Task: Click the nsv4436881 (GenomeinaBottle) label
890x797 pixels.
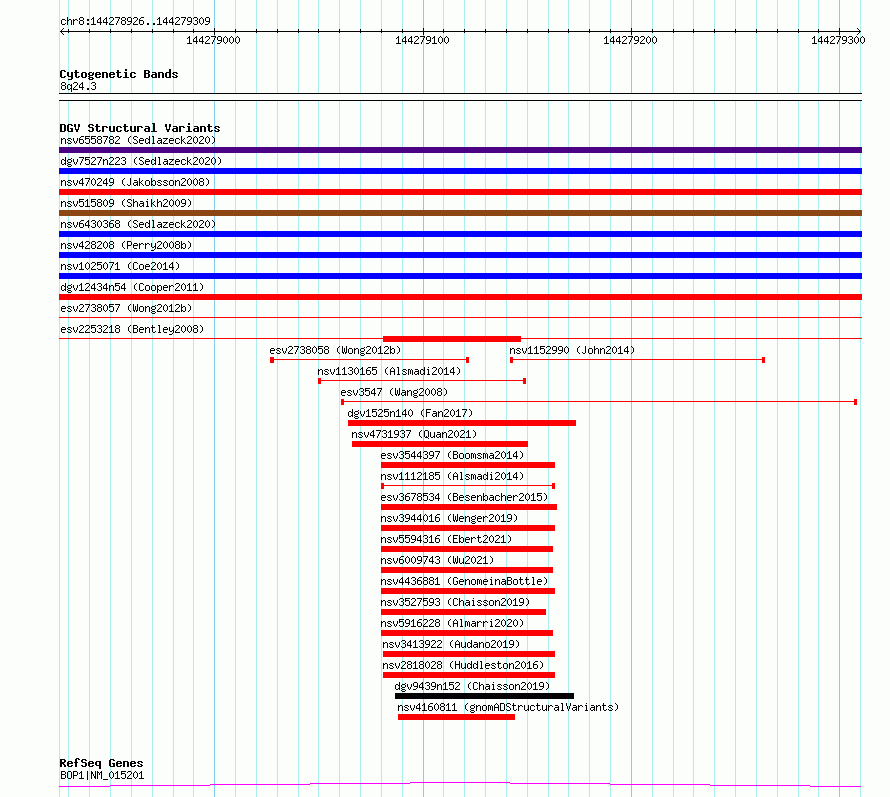Action: pyautogui.click(x=464, y=581)
